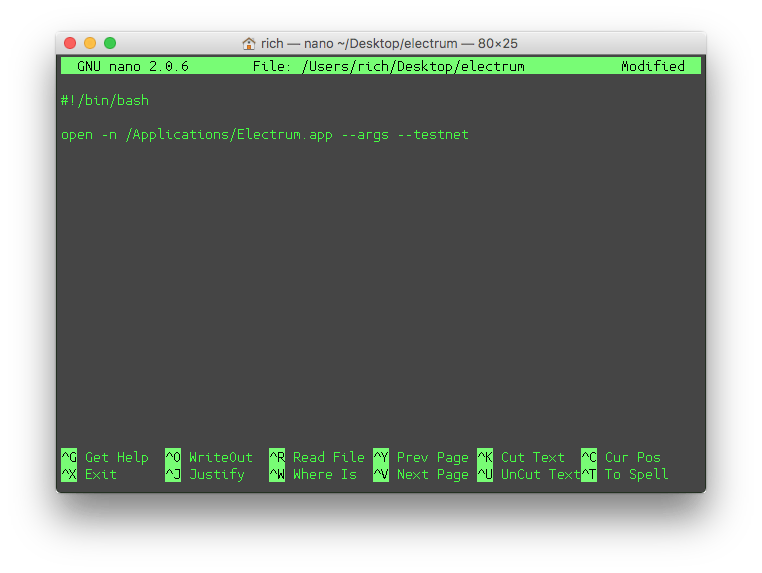This screenshot has height=573, width=762.
Task: Click 'Next Page' shortcut label
Action: [x=433, y=474]
